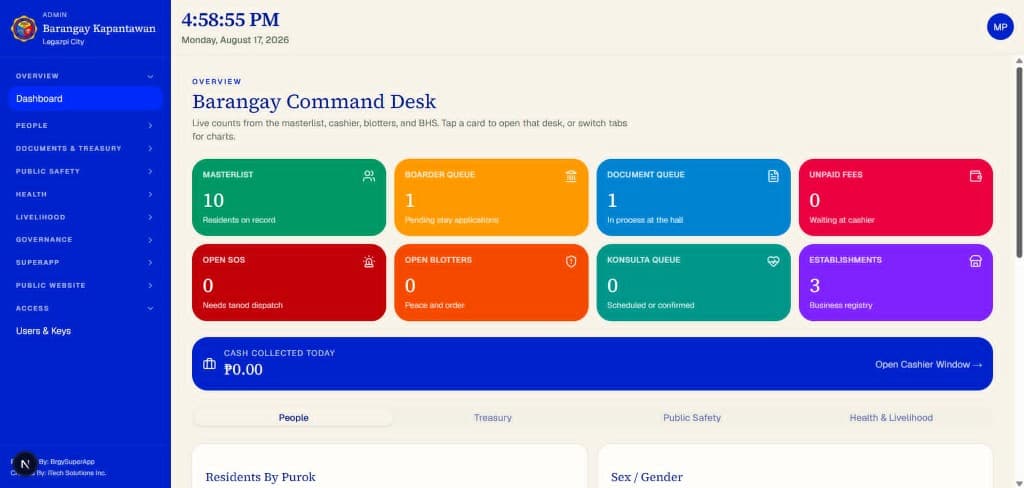Viewport: 1024px width, 488px height.
Task: Click the 4:58:55 PM clock text
Action: [x=231, y=20]
